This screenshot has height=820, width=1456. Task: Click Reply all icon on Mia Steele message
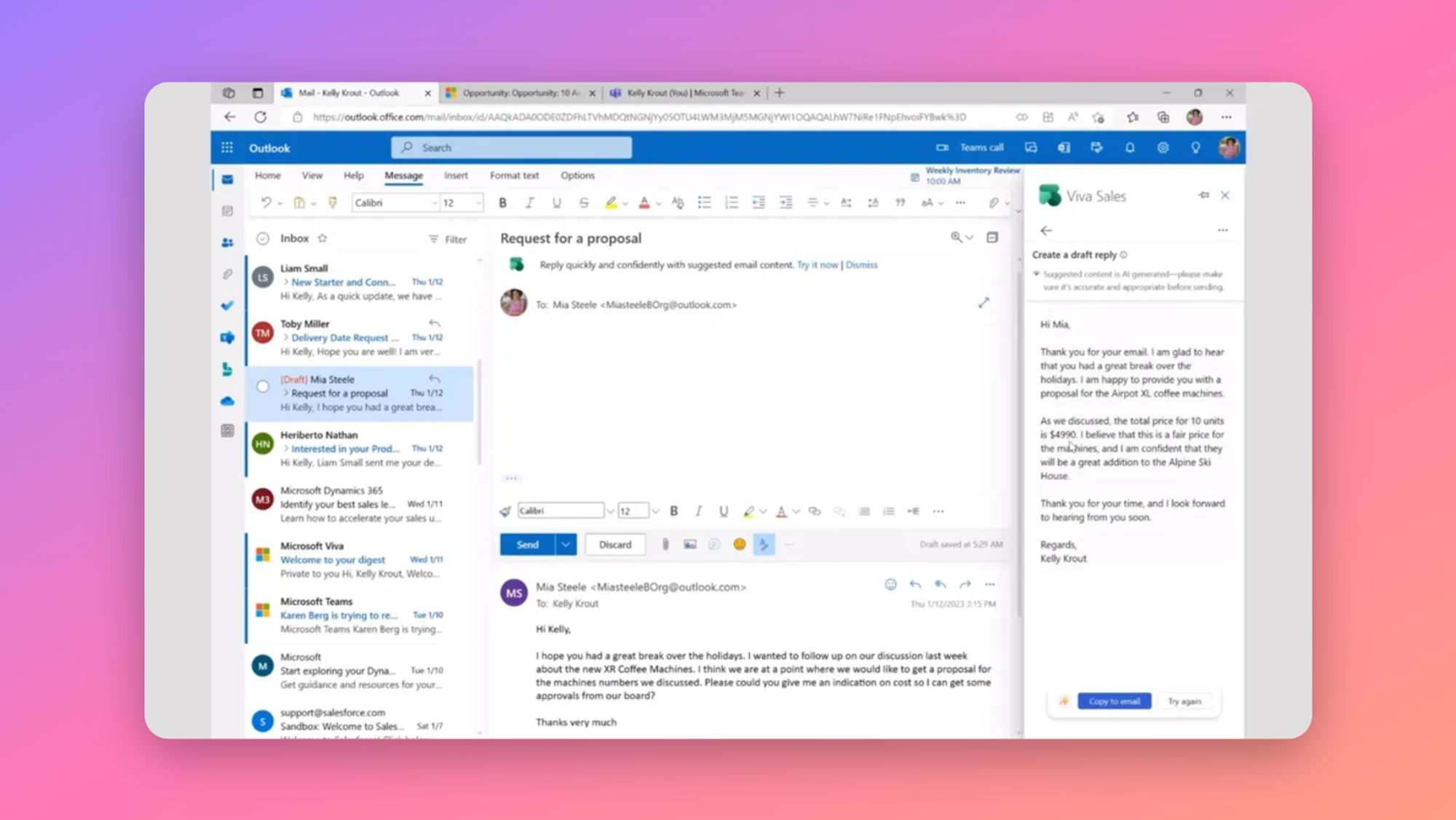click(x=941, y=585)
